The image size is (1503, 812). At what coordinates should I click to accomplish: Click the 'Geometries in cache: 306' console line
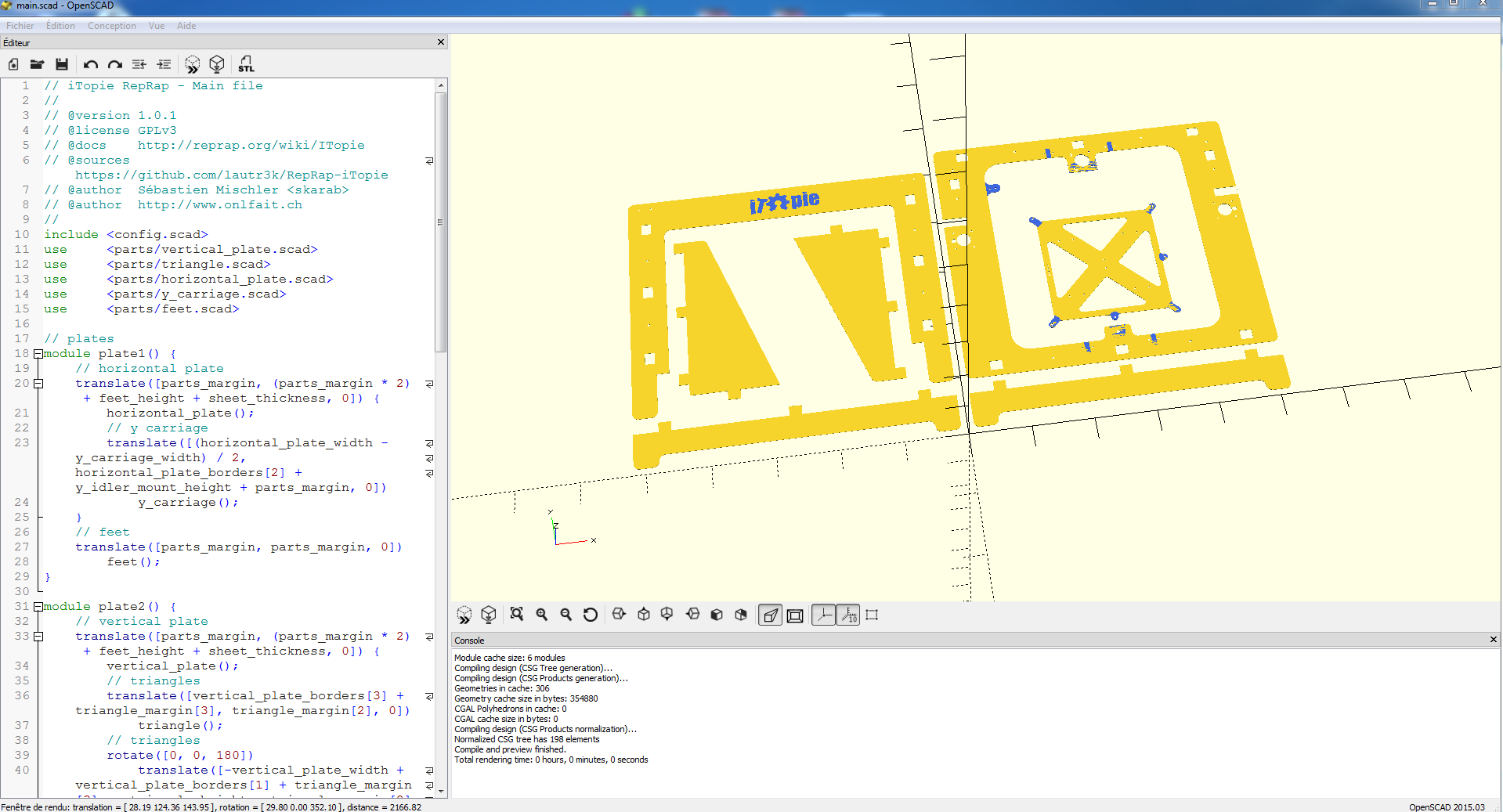[502, 688]
